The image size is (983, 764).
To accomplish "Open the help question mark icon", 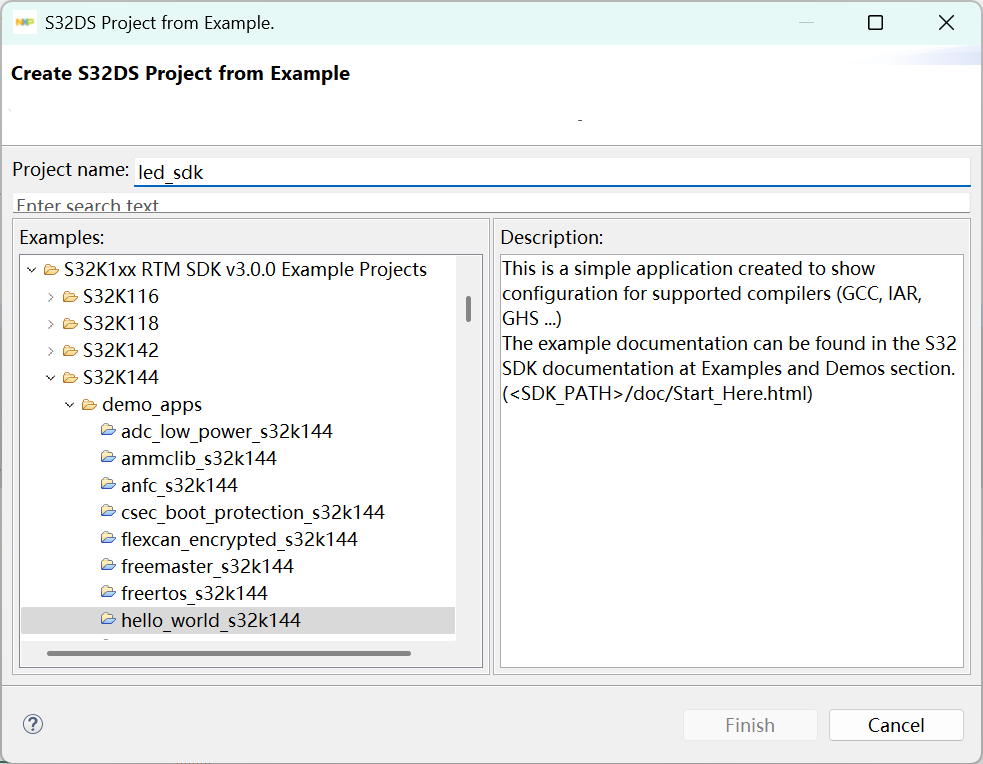I will (x=33, y=725).
